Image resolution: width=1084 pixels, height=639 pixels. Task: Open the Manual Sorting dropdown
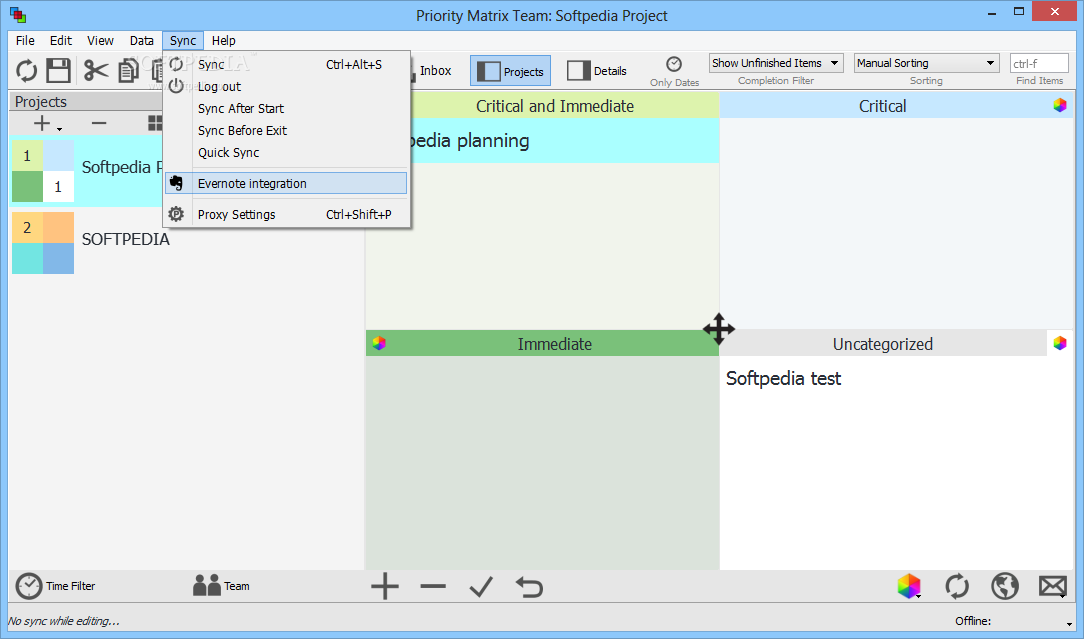coord(926,63)
